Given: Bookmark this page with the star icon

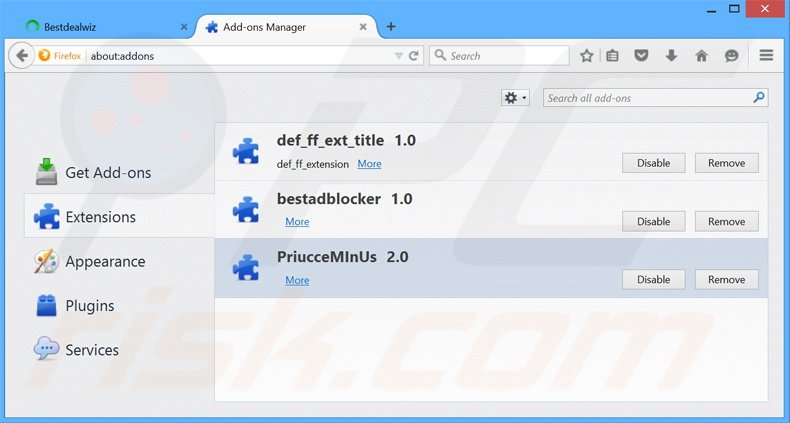Looking at the screenshot, I should (x=586, y=56).
